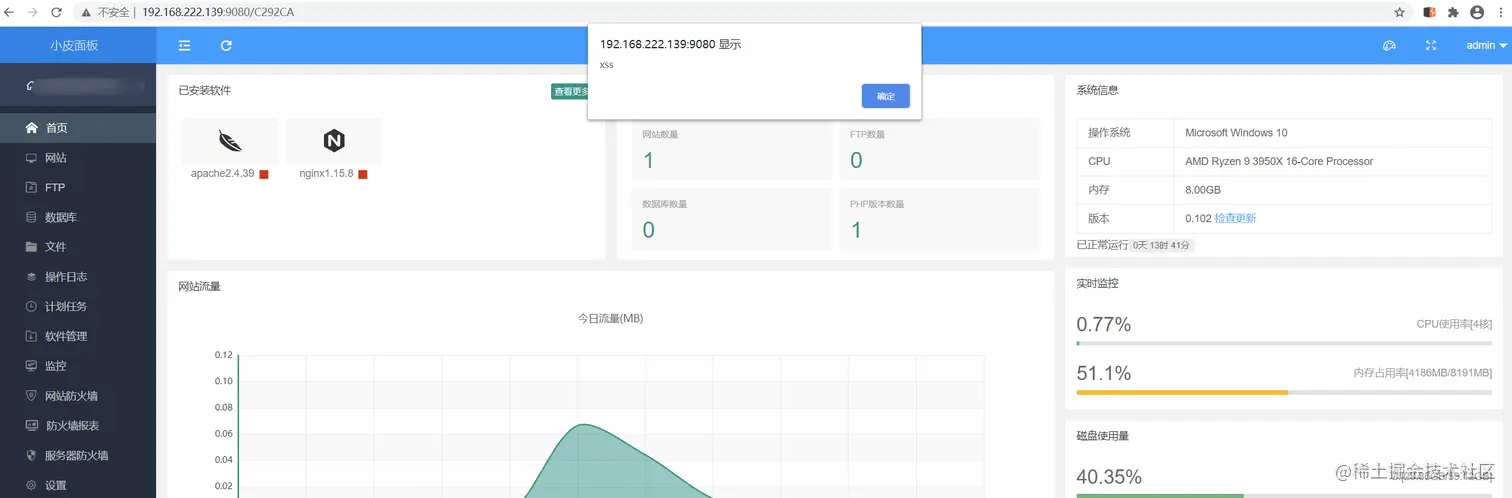Bookmark the page with the star icon
Viewport: 1512px width, 498px height.
1400,12
